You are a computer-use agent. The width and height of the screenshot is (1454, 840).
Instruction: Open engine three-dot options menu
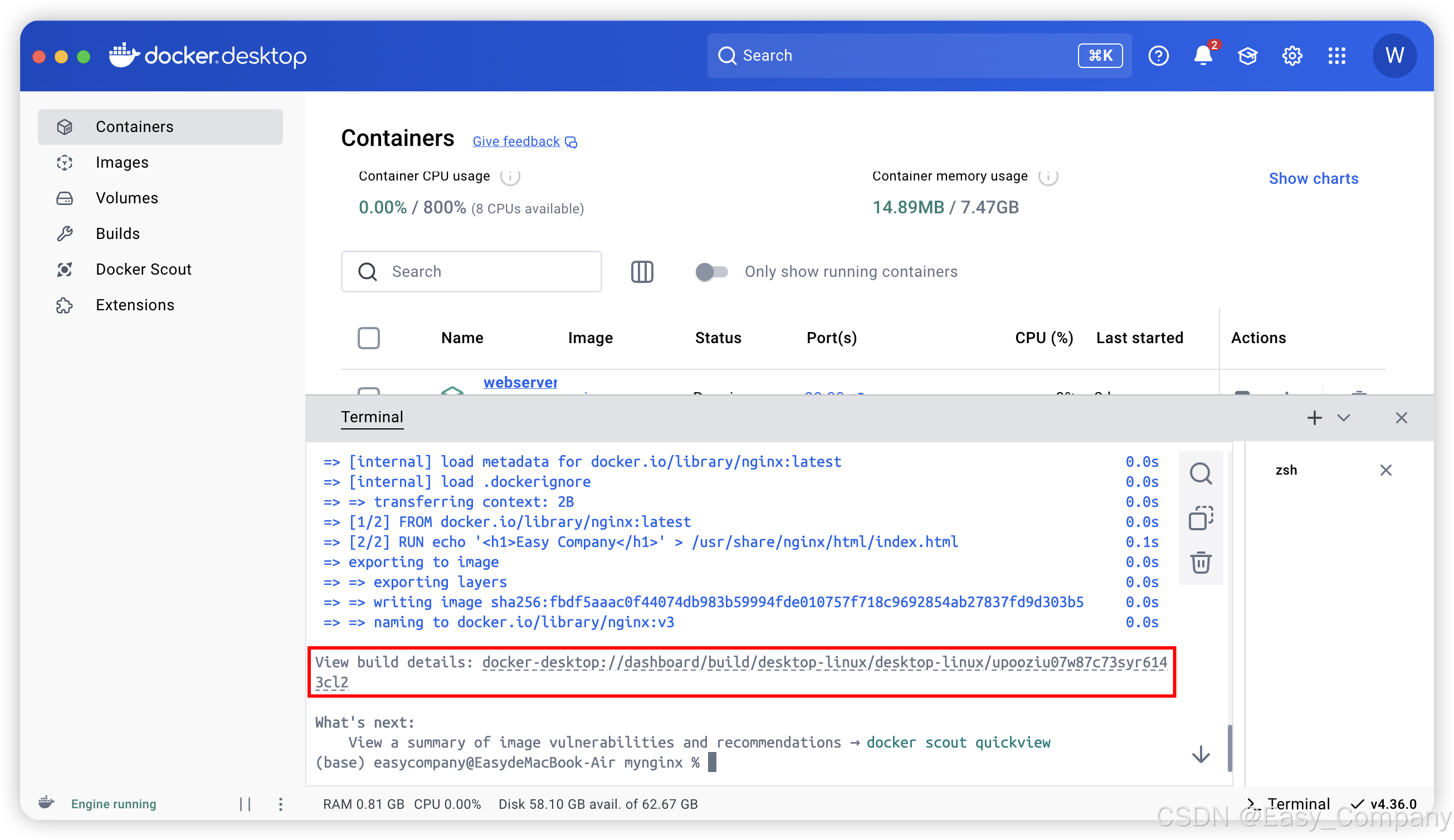pos(280,804)
